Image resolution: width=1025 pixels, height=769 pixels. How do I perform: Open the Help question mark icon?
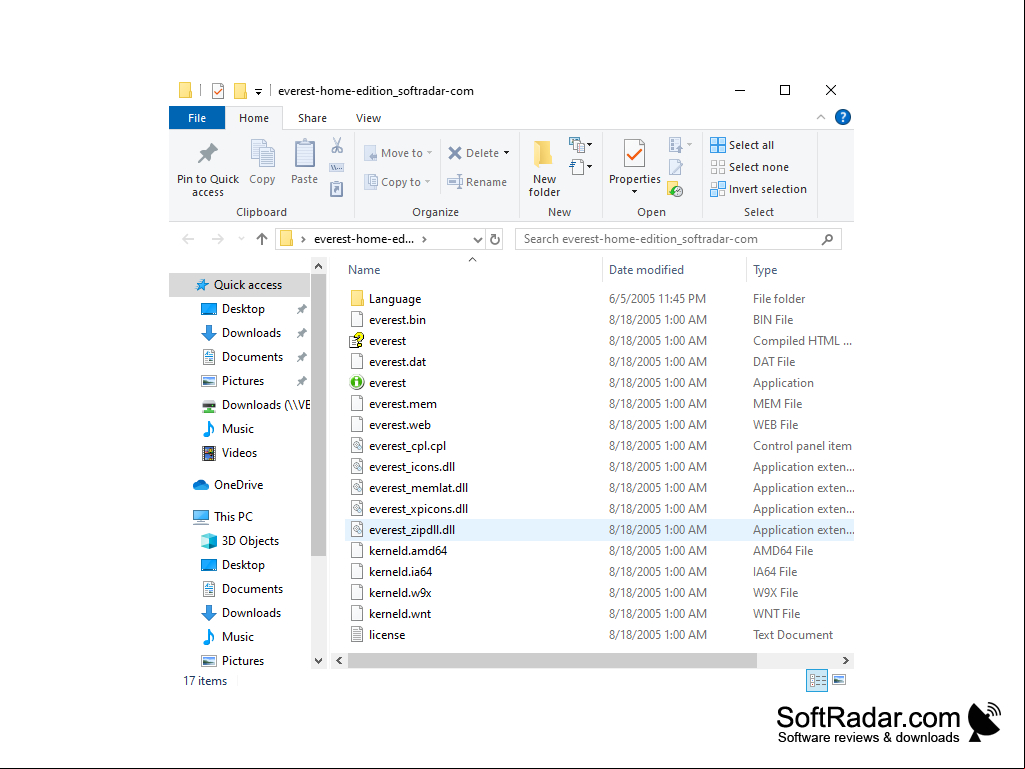[x=843, y=118]
